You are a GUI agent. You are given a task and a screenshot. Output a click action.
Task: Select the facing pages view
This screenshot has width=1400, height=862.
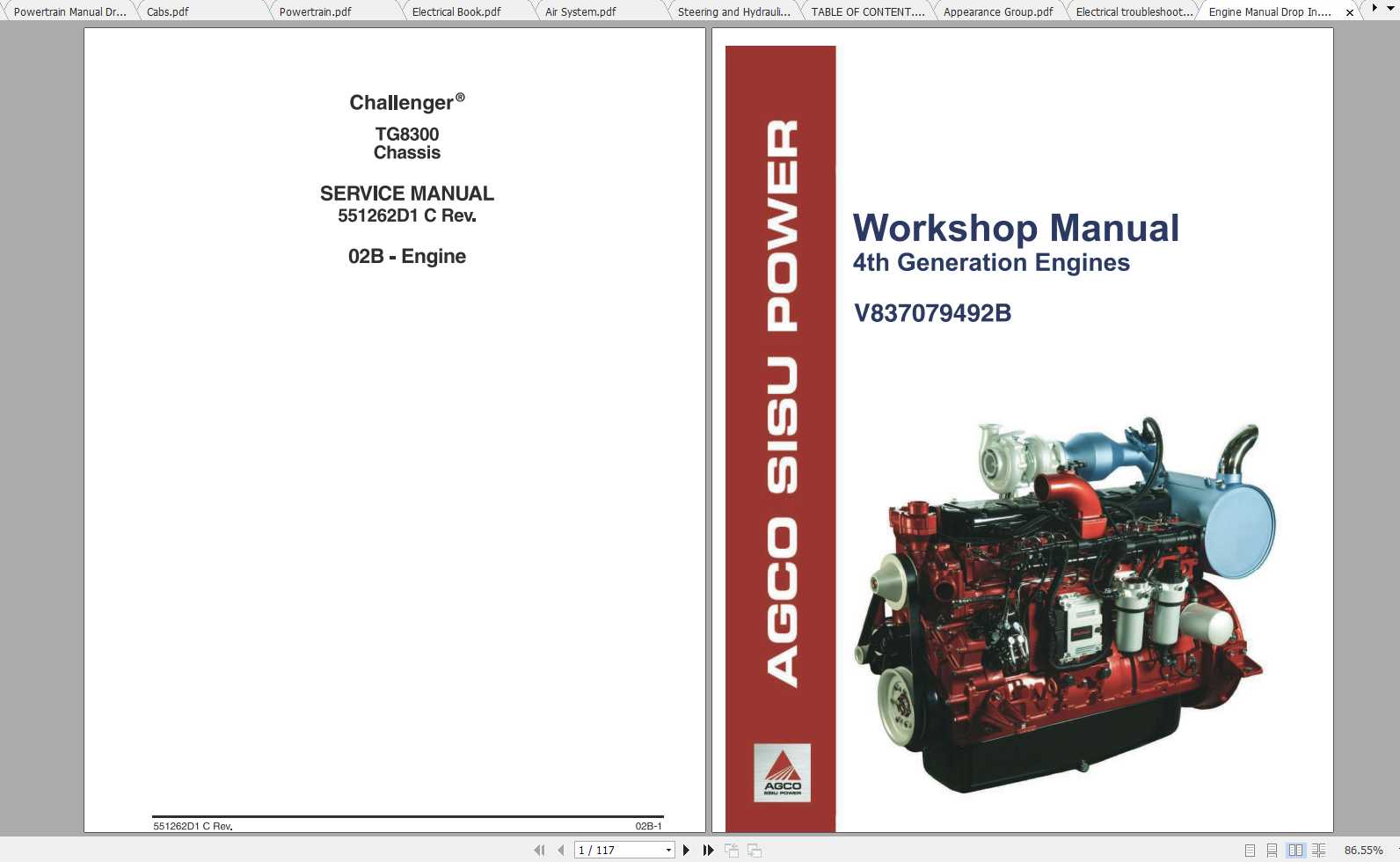[x=1295, y=851]
